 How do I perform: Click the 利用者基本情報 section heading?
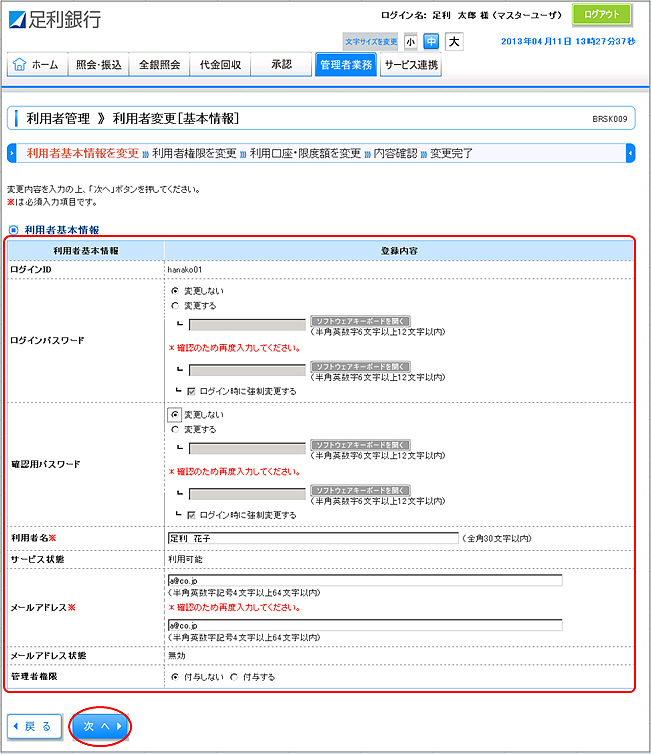tap(62, 230)
